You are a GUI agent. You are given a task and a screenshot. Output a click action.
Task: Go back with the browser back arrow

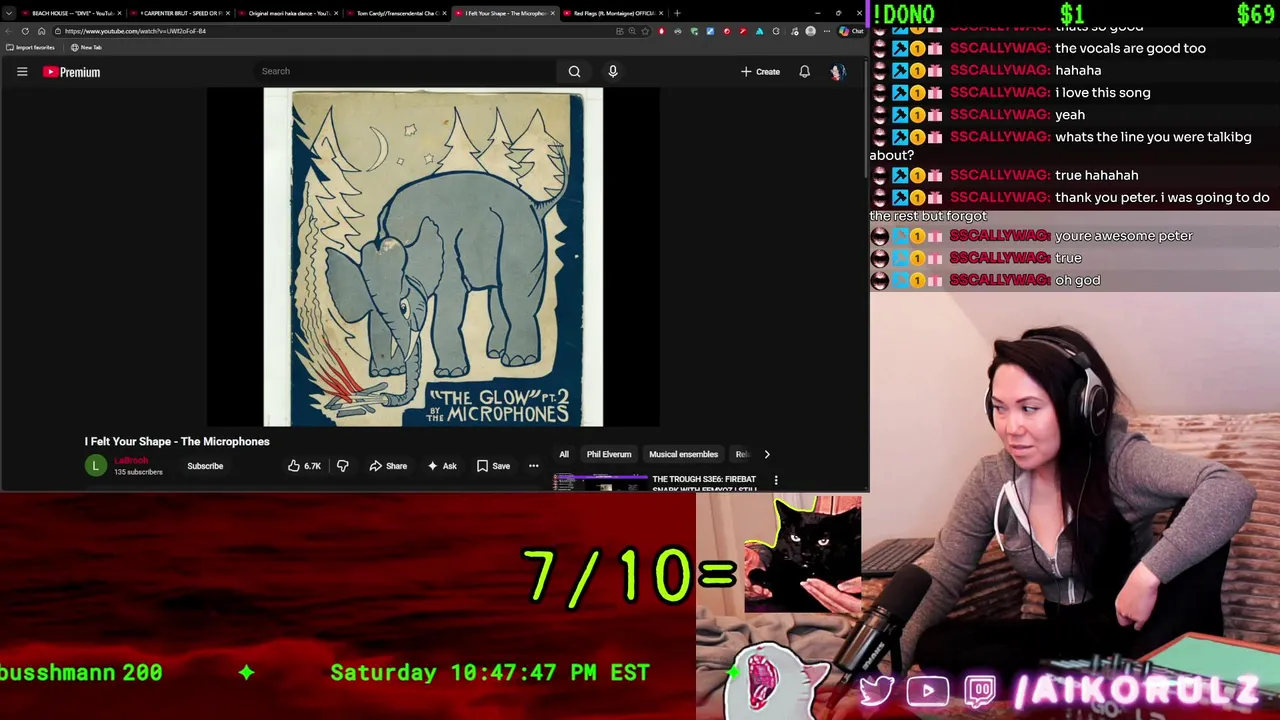pos(9,31)
